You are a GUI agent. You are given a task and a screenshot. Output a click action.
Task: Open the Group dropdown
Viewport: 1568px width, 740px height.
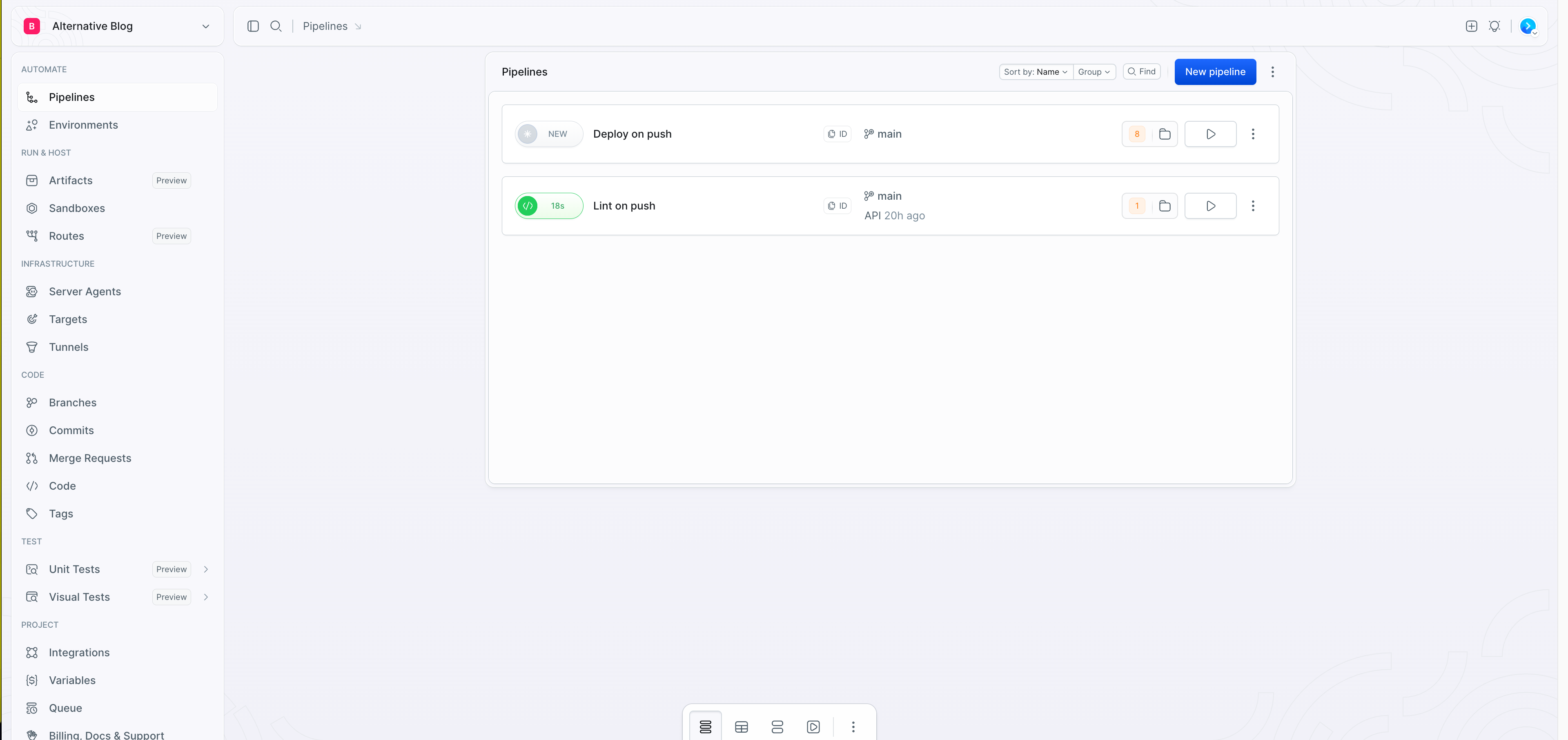[x=1094, y=72]
